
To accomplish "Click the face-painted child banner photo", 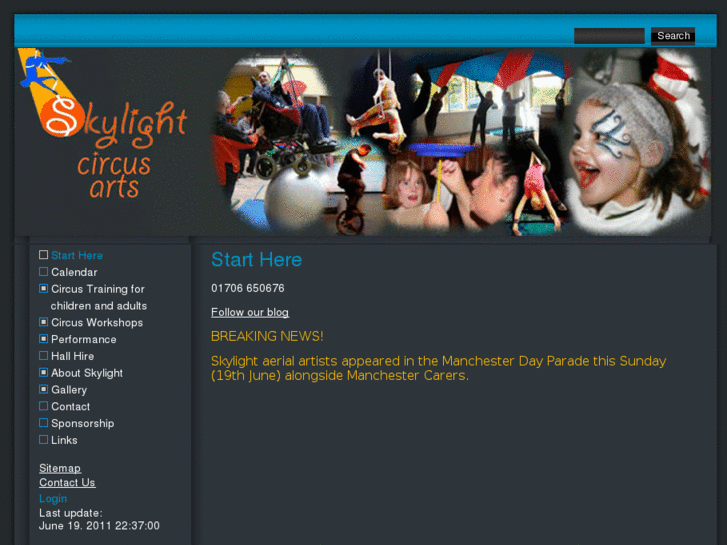I will (x=638, y=141).
